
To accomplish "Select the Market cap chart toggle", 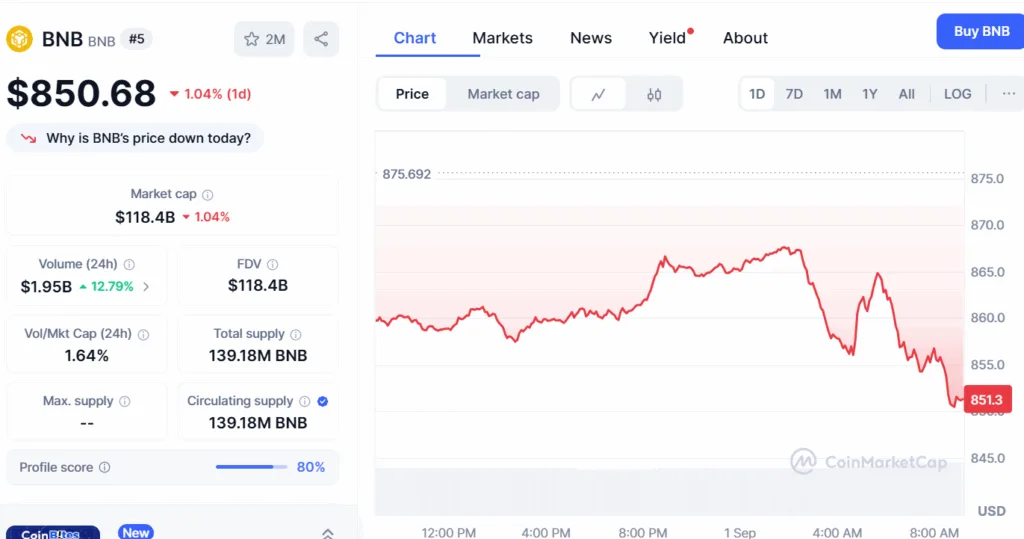I will click(503, 94).
